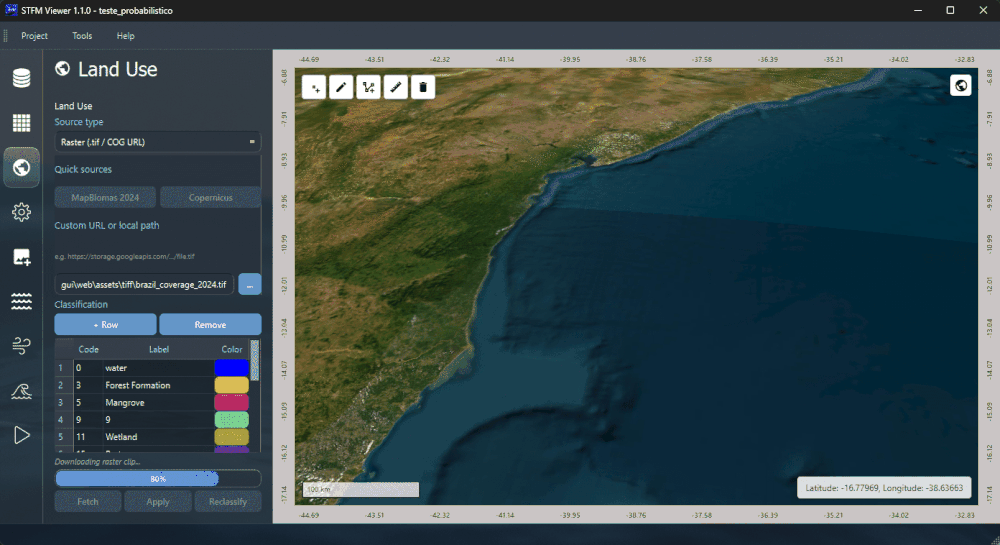Select the add polyline vertices map tool

click(x=369, y=87)
